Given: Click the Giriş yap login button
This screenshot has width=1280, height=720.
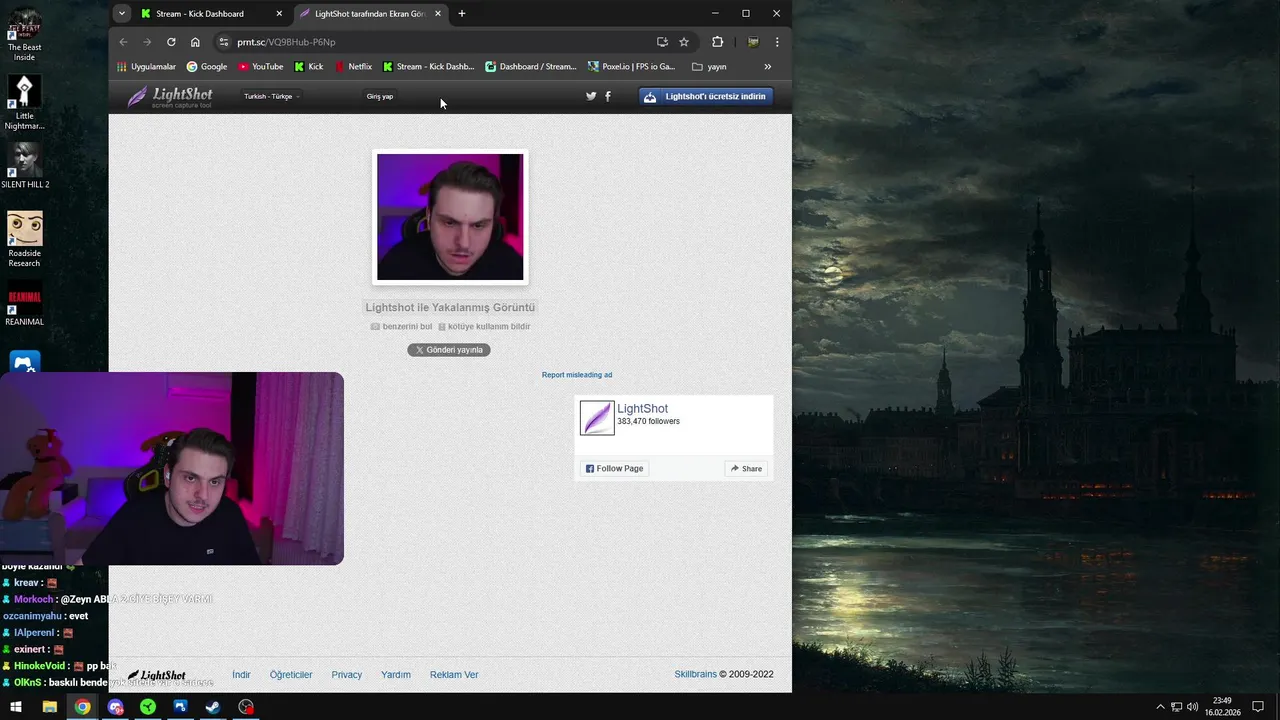Looking at the screenshot, I should (380, 97).
